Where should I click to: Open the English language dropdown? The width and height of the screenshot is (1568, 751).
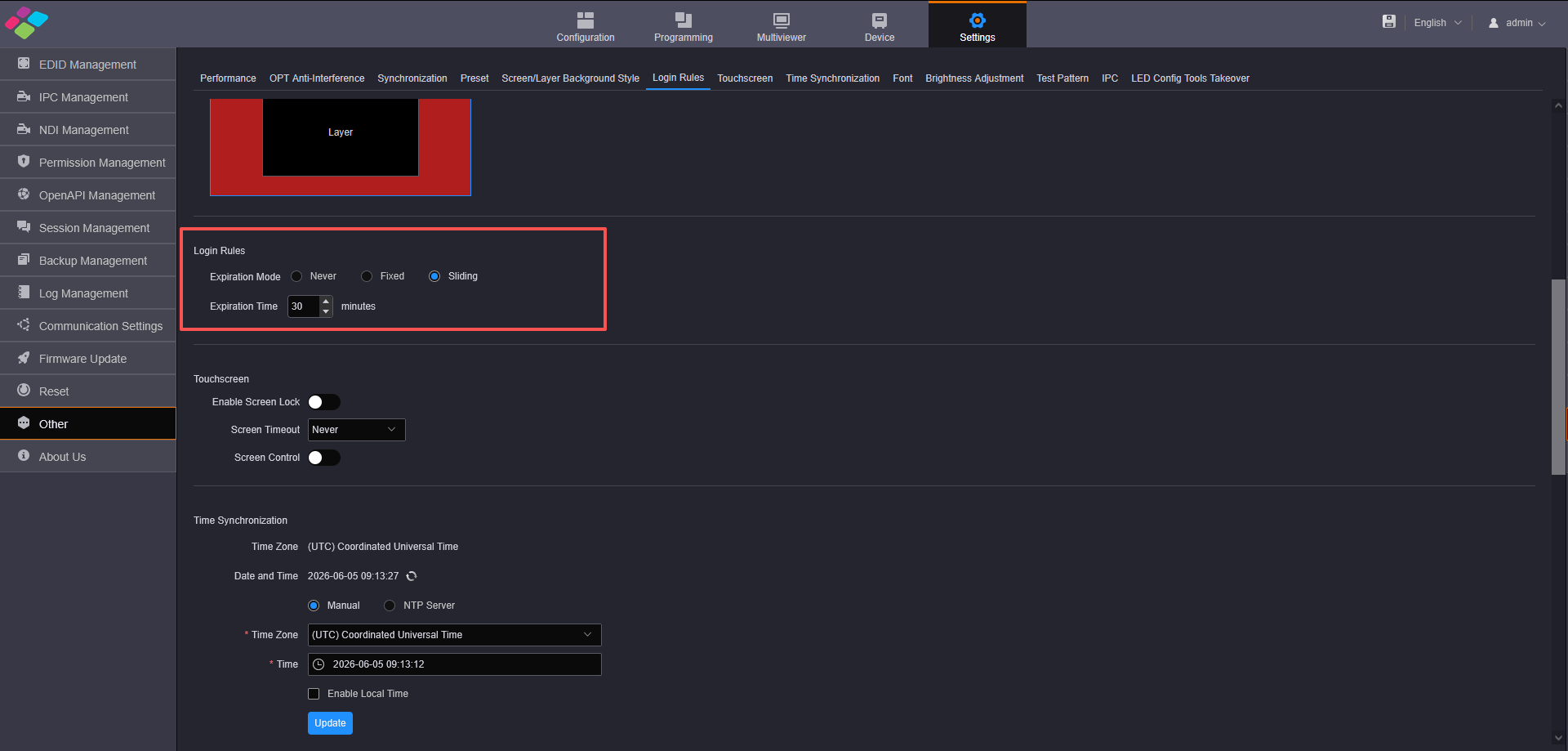coord(1437,23)
